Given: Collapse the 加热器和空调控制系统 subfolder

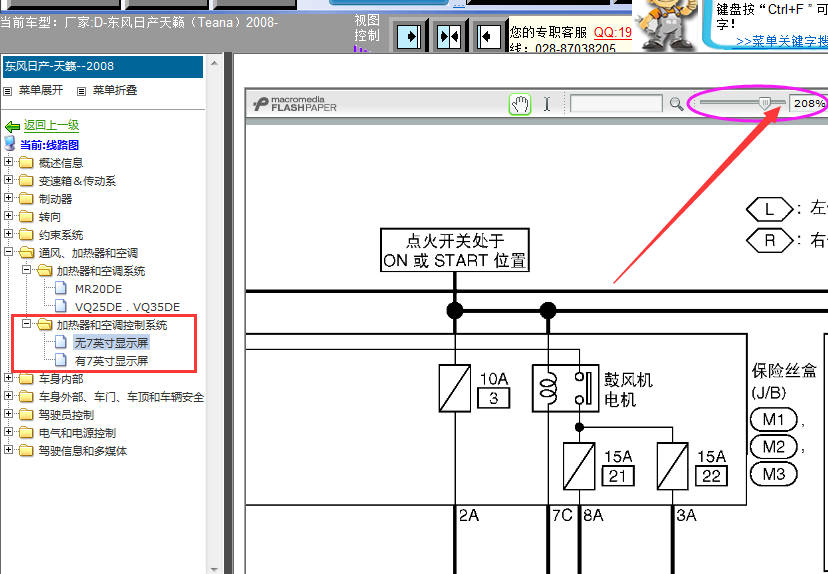Looking at the screenshot, I should [x=26, y=324].
